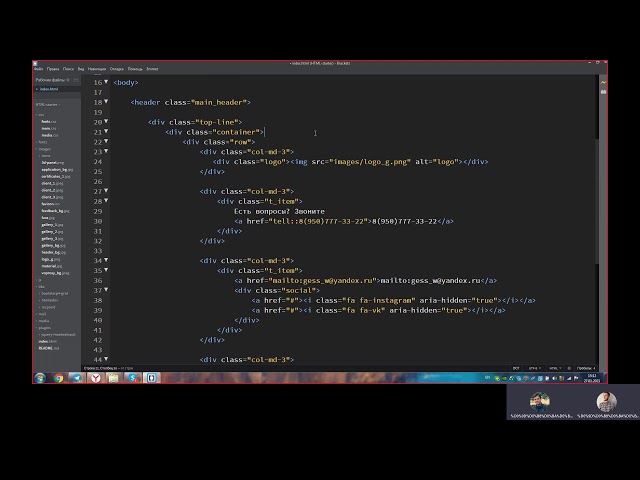Screen dimensions: 640x480
Task: Open media.css in the file tree
Action: [50, 135]
